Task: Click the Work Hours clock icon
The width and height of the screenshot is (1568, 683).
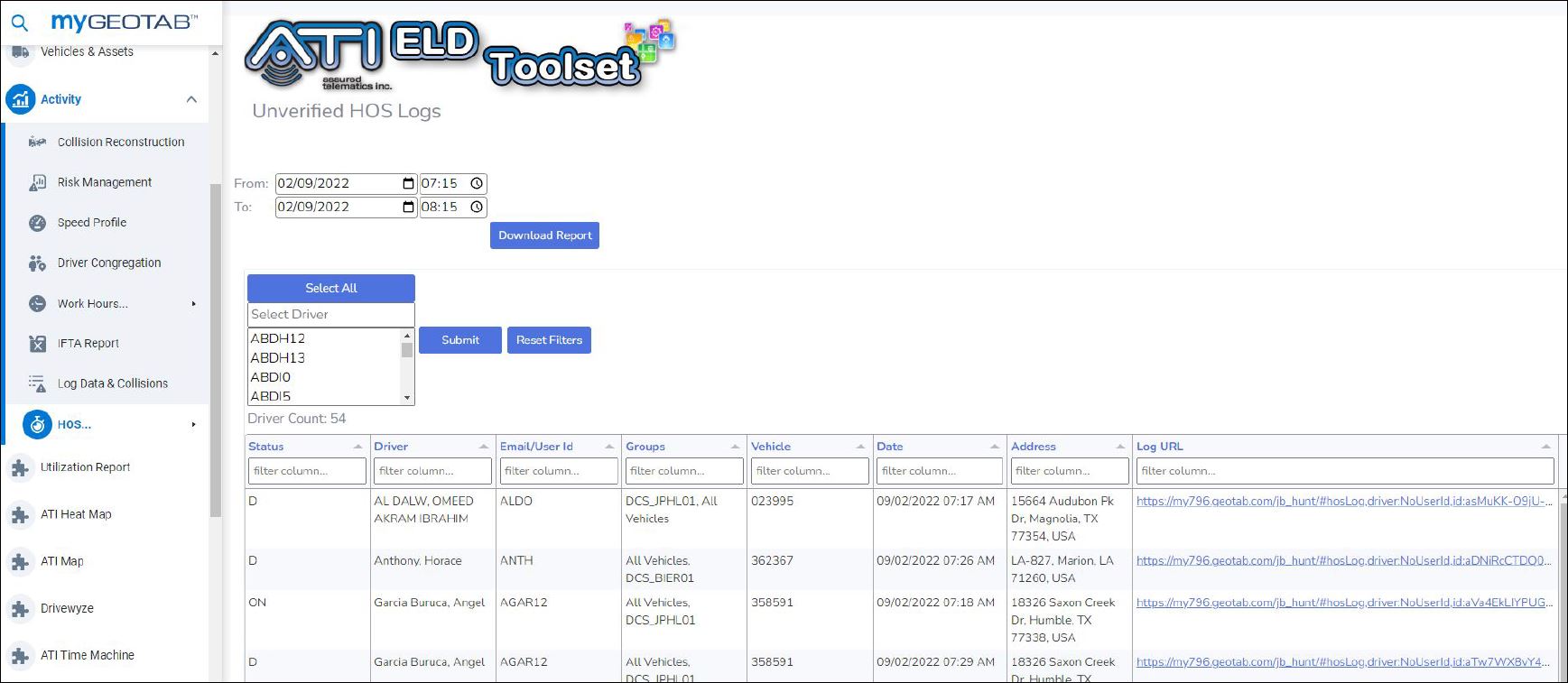Action: (x=37, y=304)
